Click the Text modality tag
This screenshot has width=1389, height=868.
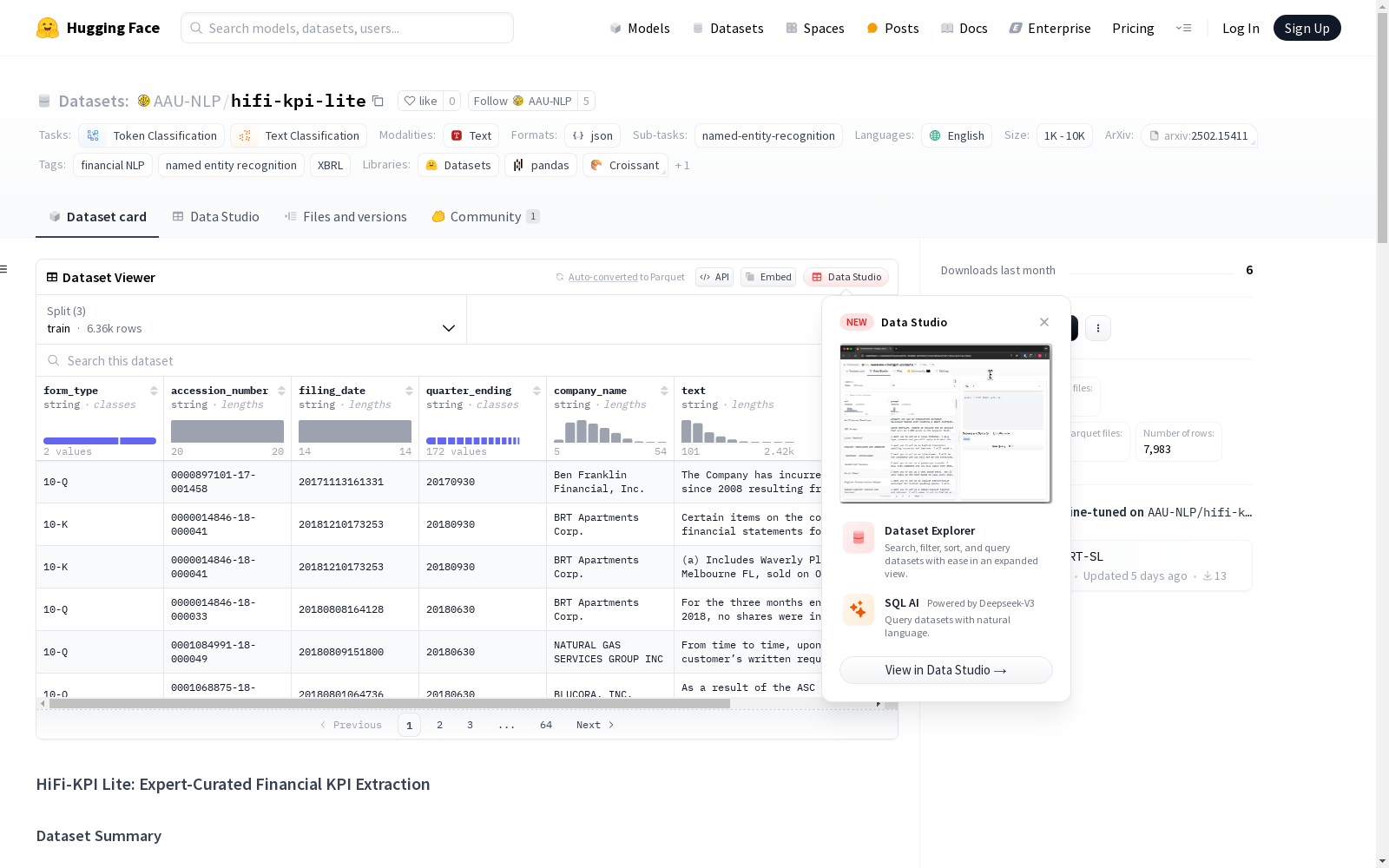tap(471, 135)
